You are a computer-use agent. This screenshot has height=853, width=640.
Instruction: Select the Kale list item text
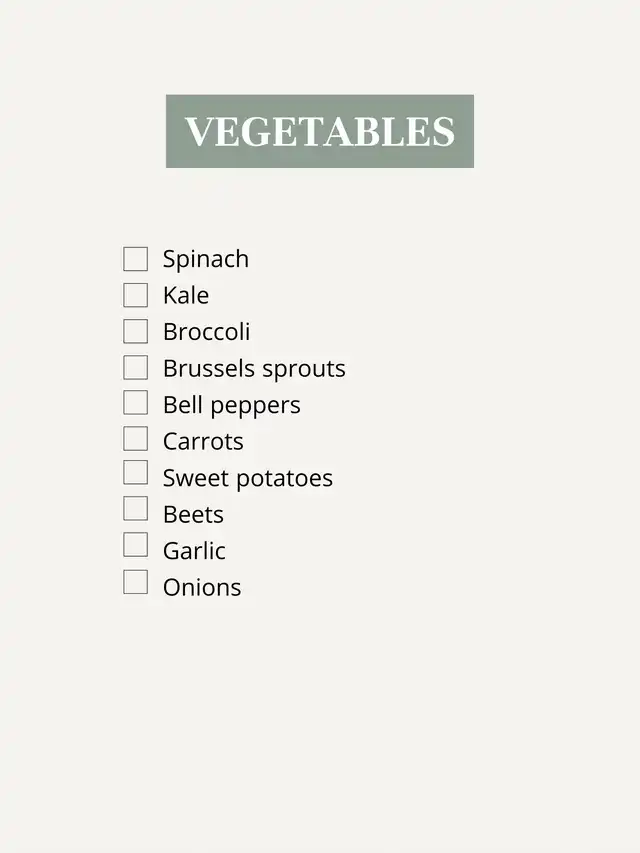186,295
